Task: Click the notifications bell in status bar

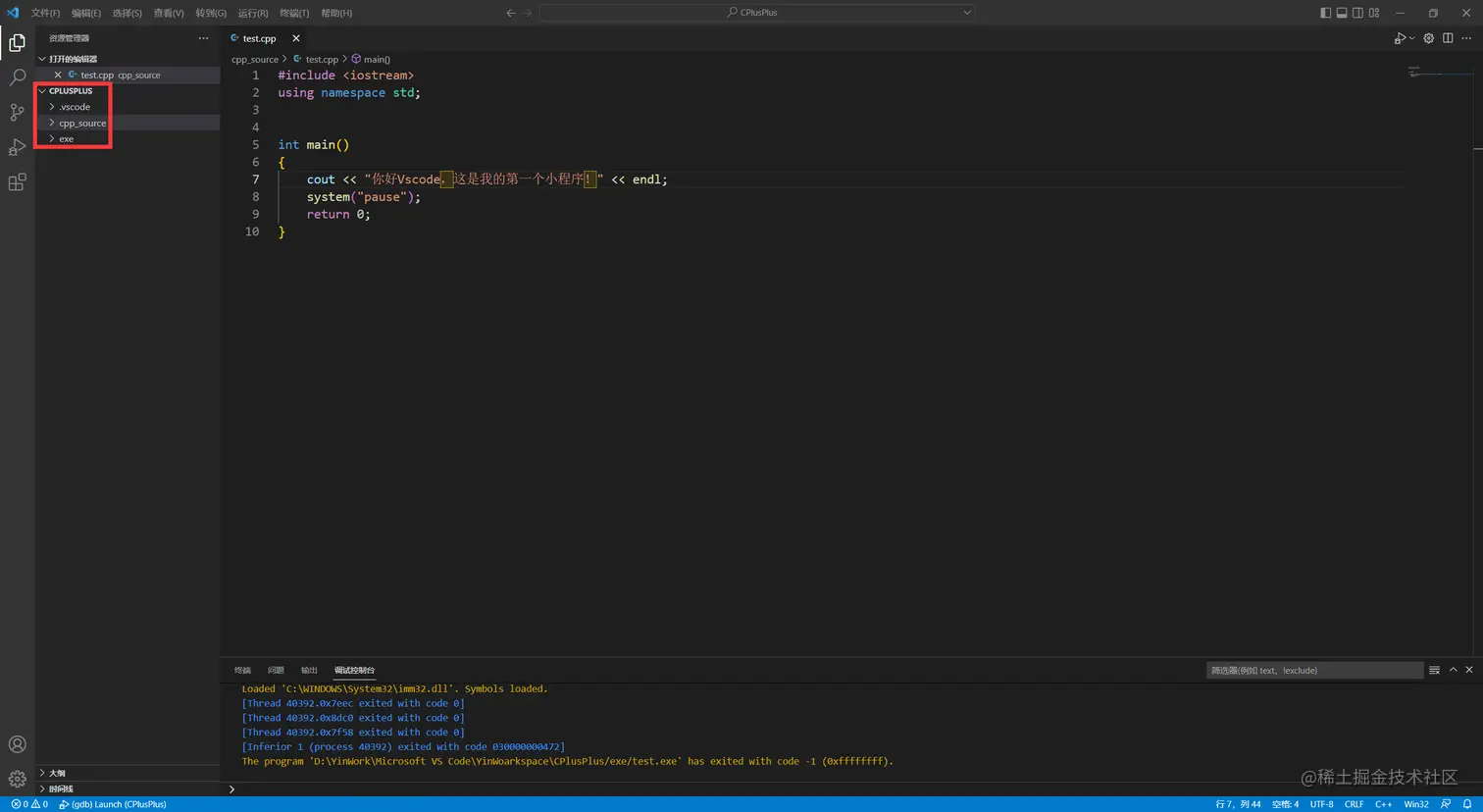Action: 1467,804
